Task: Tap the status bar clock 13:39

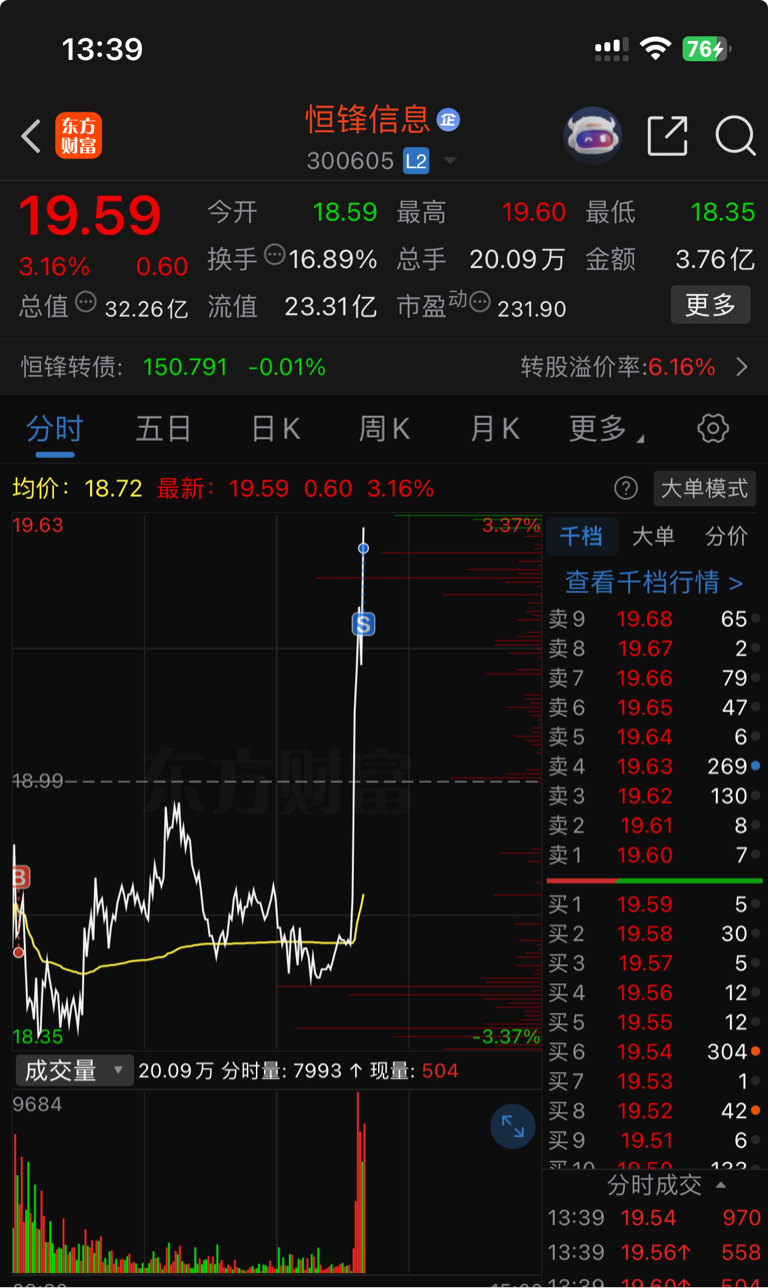Action: coord(102,49)
